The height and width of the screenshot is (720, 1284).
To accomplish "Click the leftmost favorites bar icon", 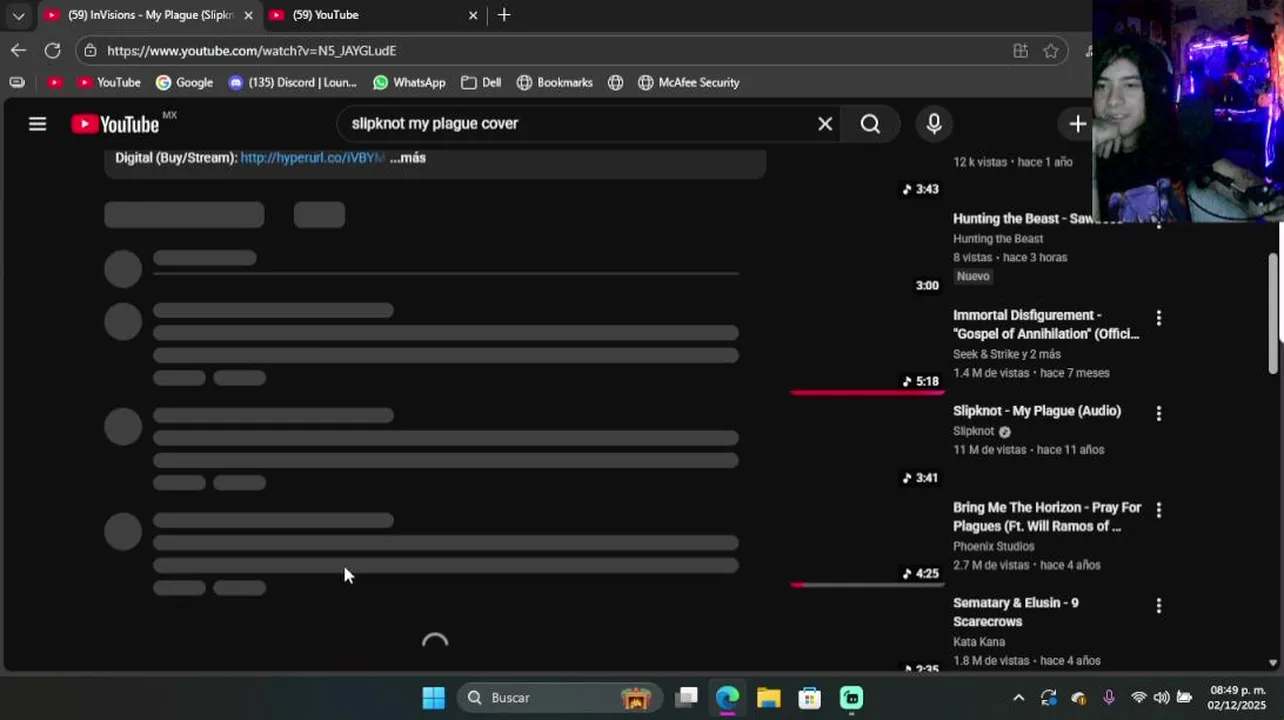I will tap(17, 82).
